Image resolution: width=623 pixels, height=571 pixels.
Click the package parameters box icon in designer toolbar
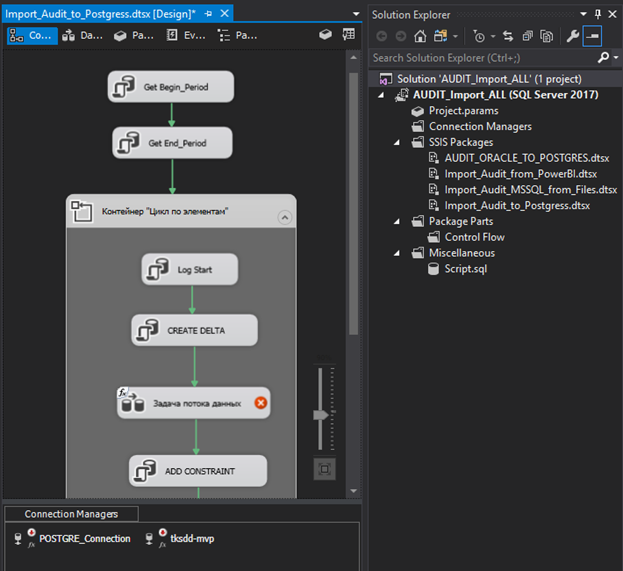[x=325, y=35]
